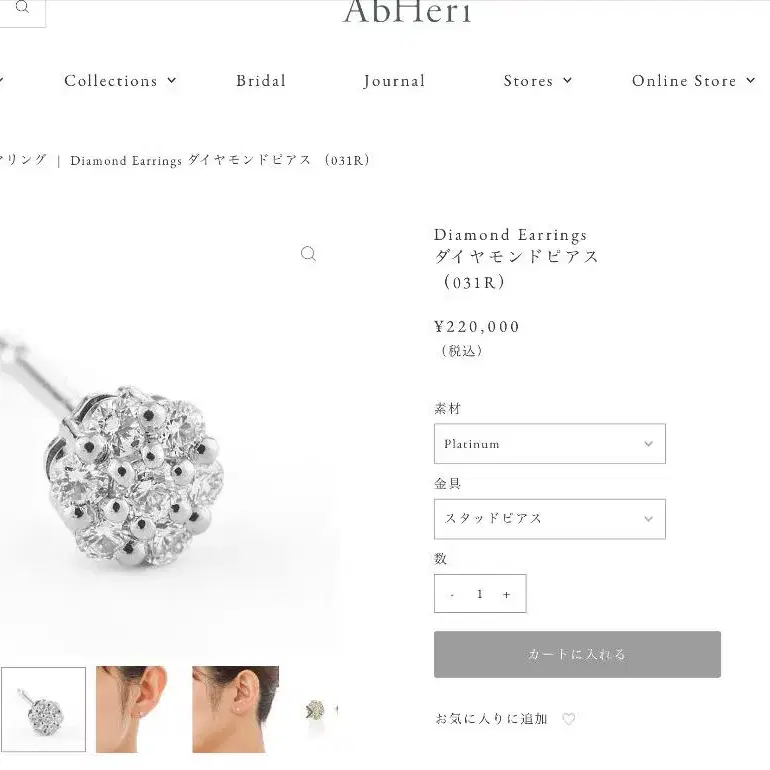Expand the Stores menu chevron

(x=568, y=81)
